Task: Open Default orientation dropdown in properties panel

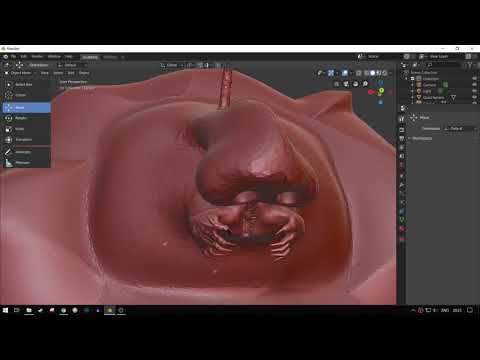Action: [461, 128]
